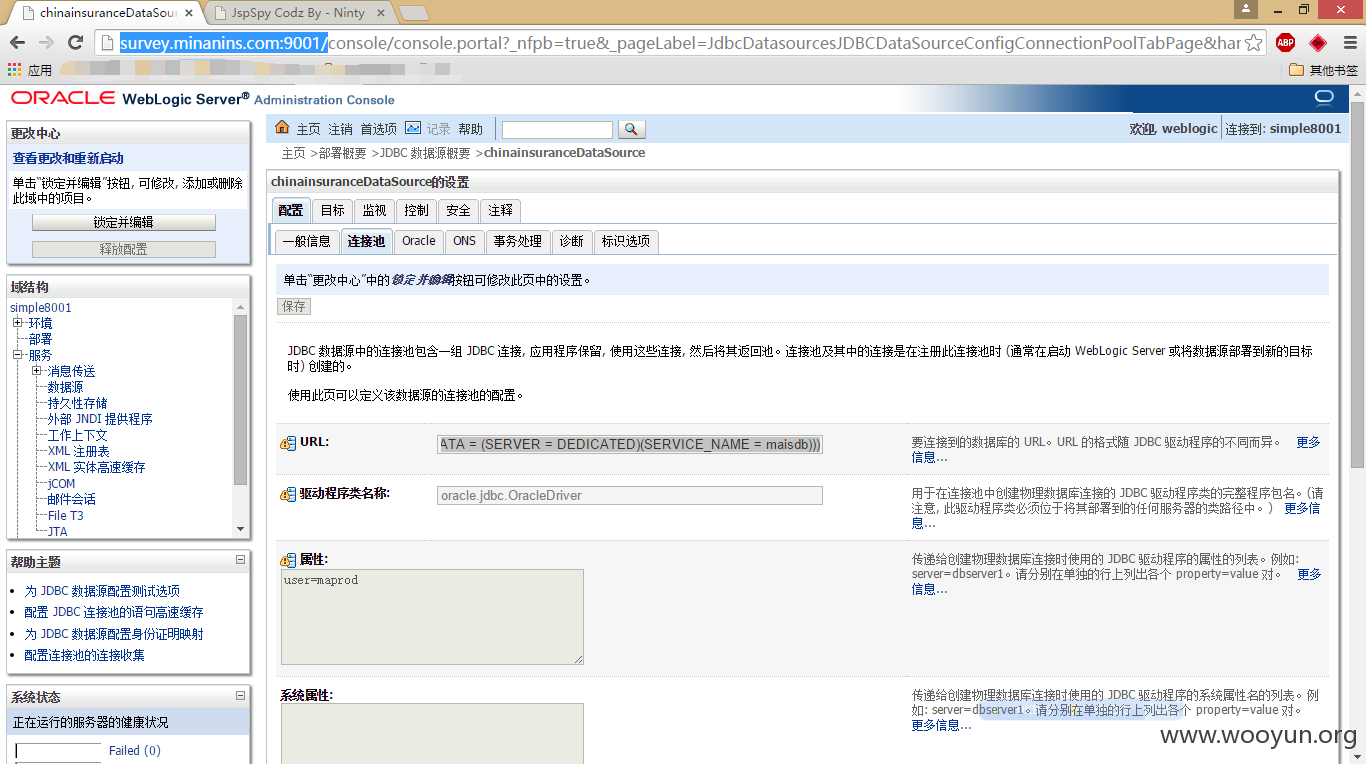
Task: Select 持久性存储 in domain tree
Action: tap(78, 403)
